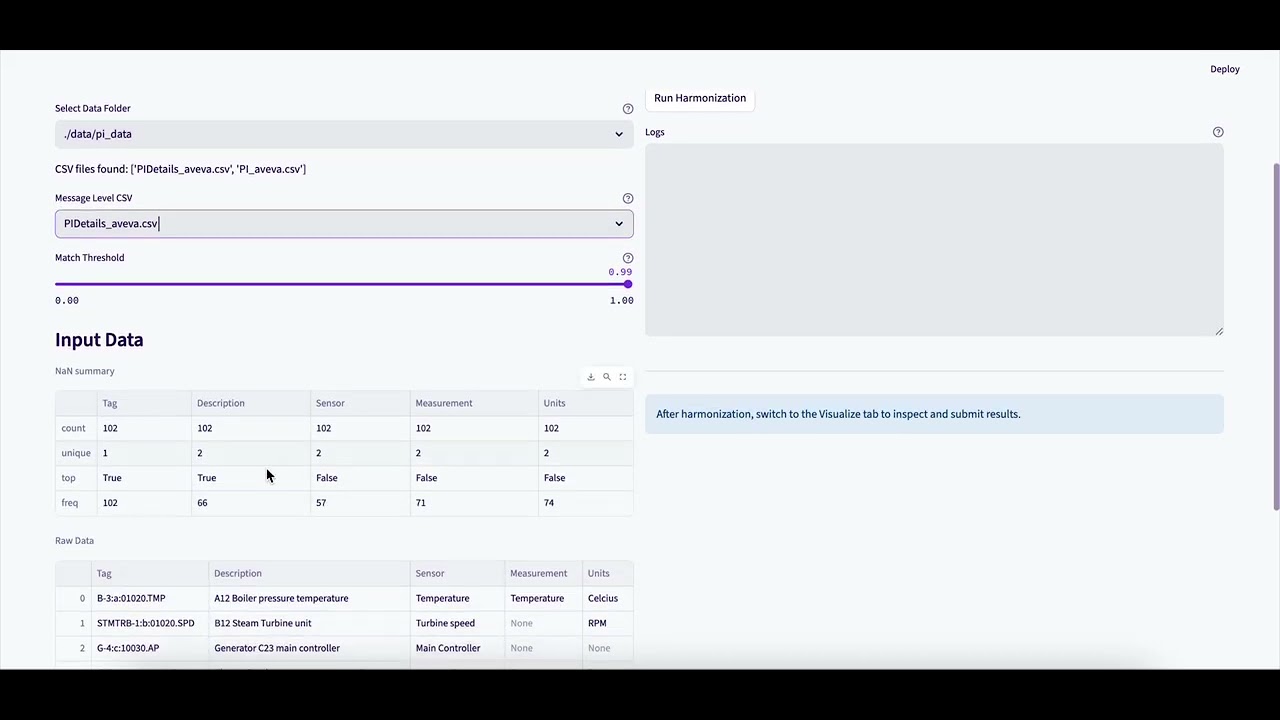Image resolution: width=1280 pixels, height=720 pixels.
Task: Sort NaN summary by Sensor column header
Action: point(359,403)
